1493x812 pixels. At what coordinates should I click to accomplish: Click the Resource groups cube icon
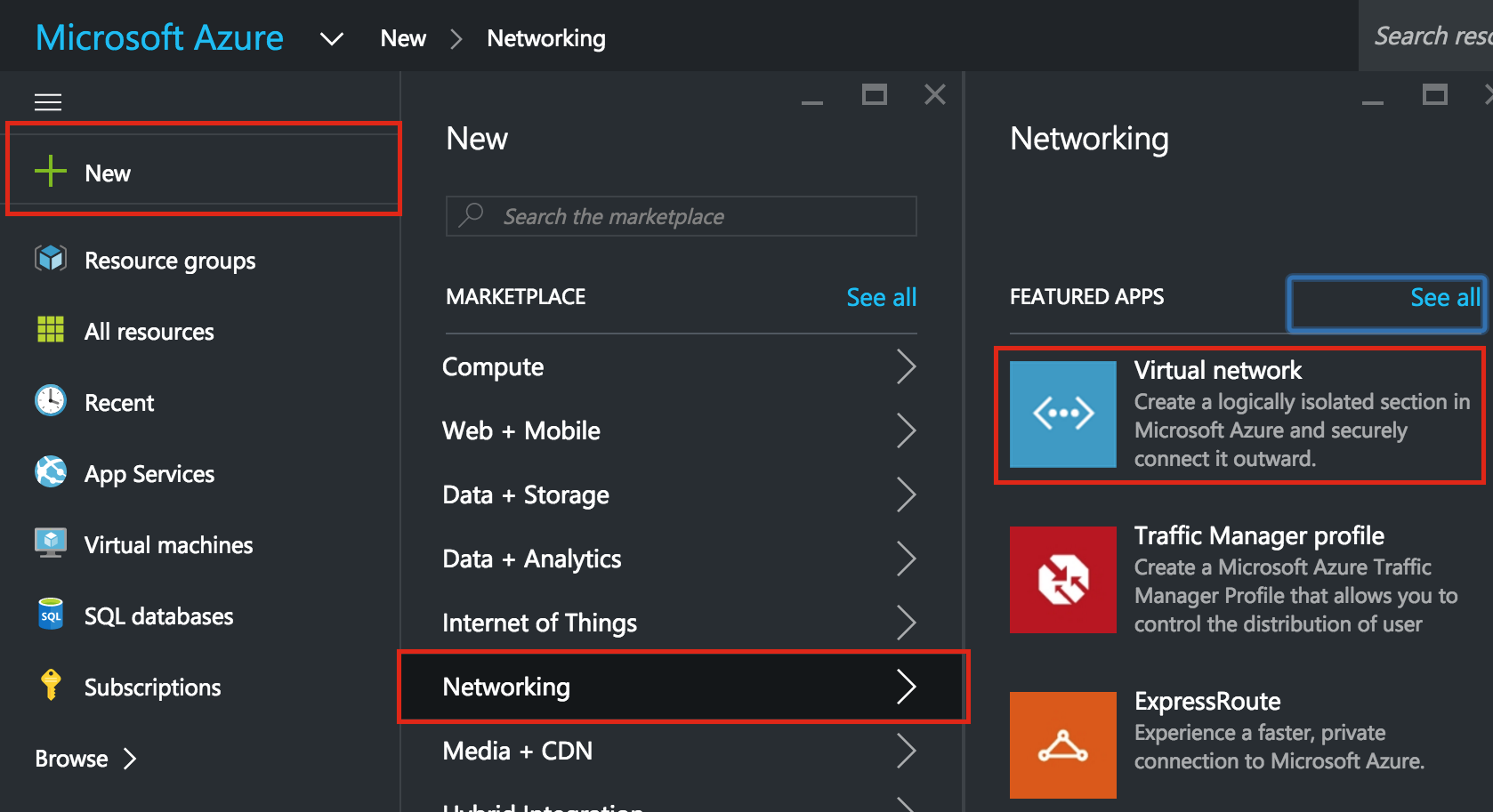coord(51,259)
